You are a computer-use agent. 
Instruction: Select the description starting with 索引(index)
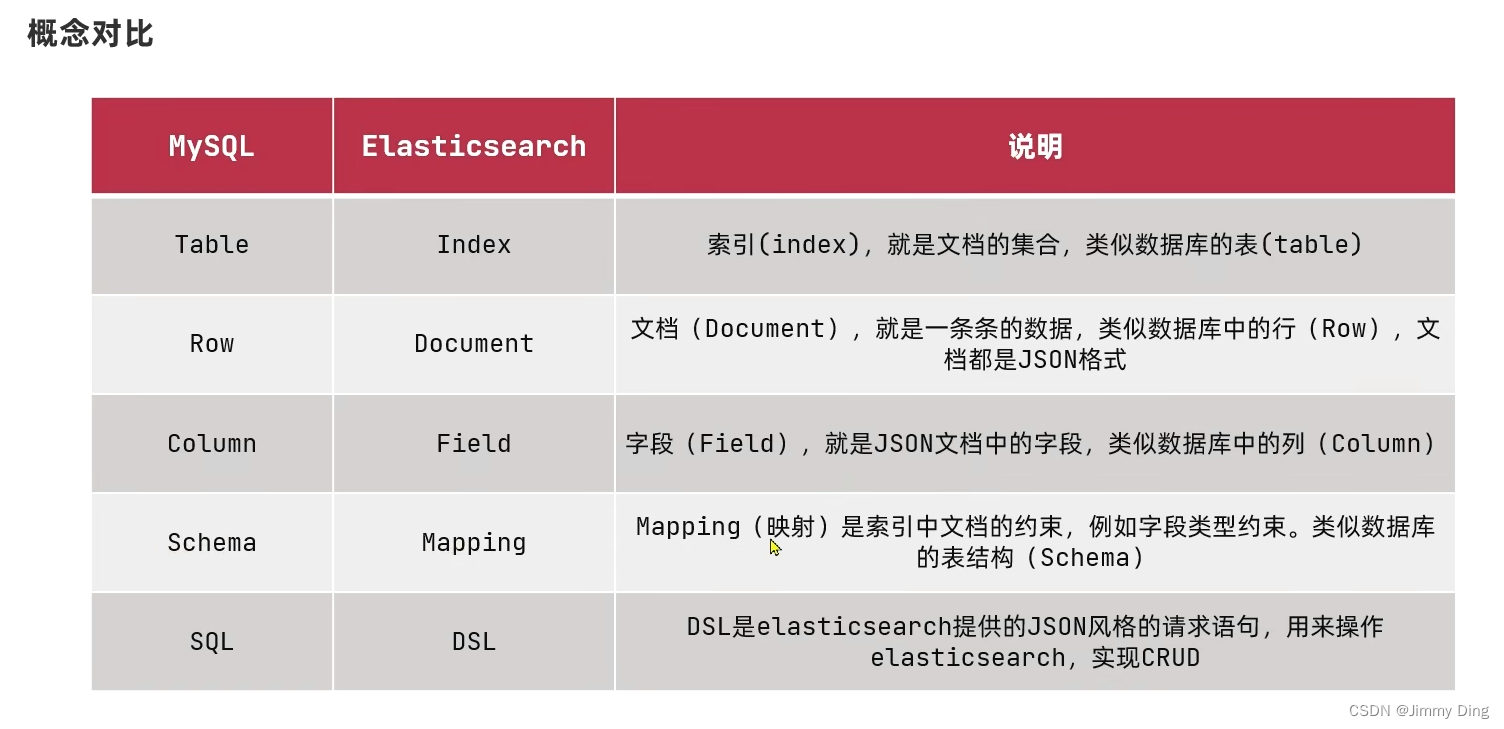coord(1035,245)
